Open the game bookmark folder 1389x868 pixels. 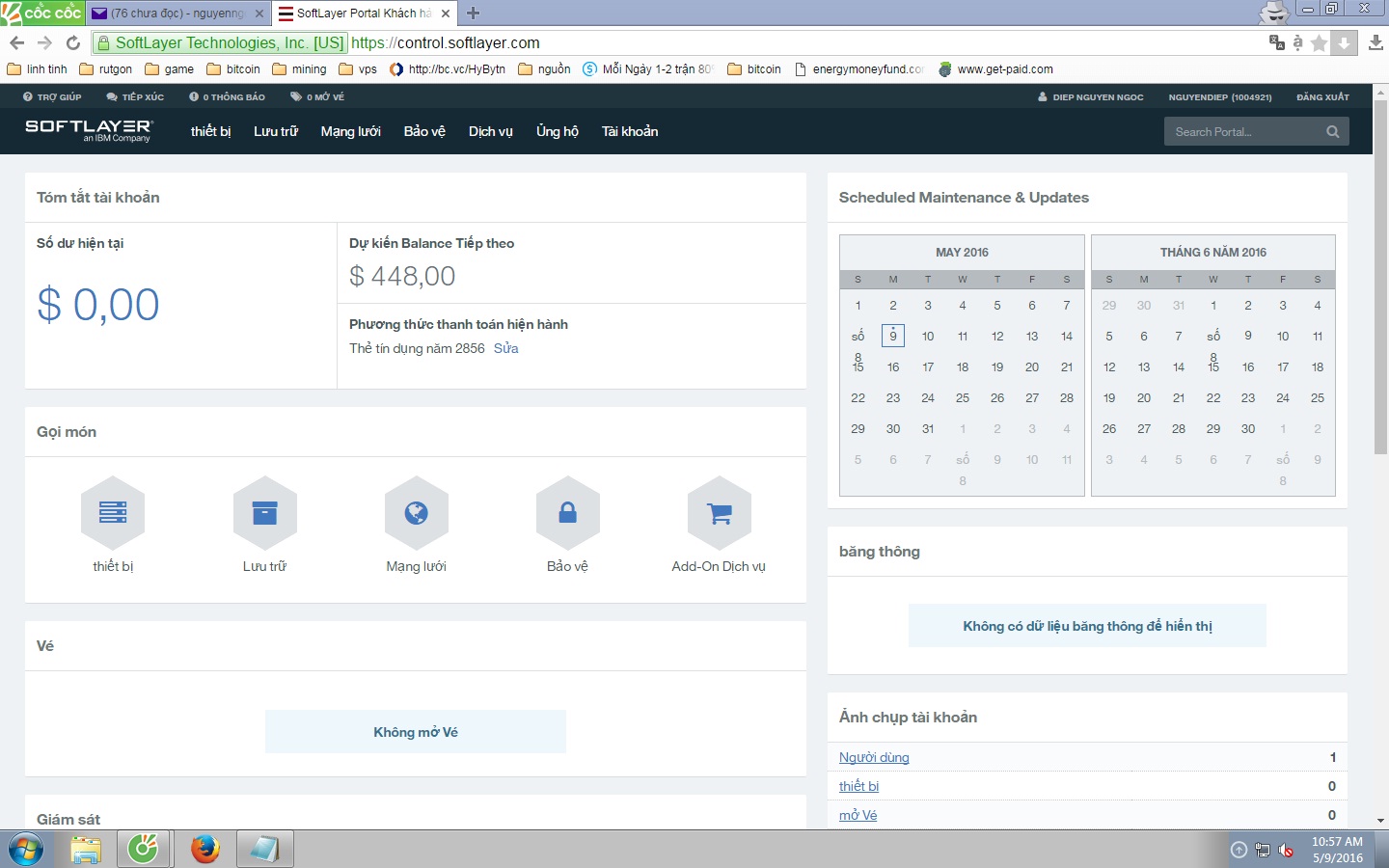170,69
